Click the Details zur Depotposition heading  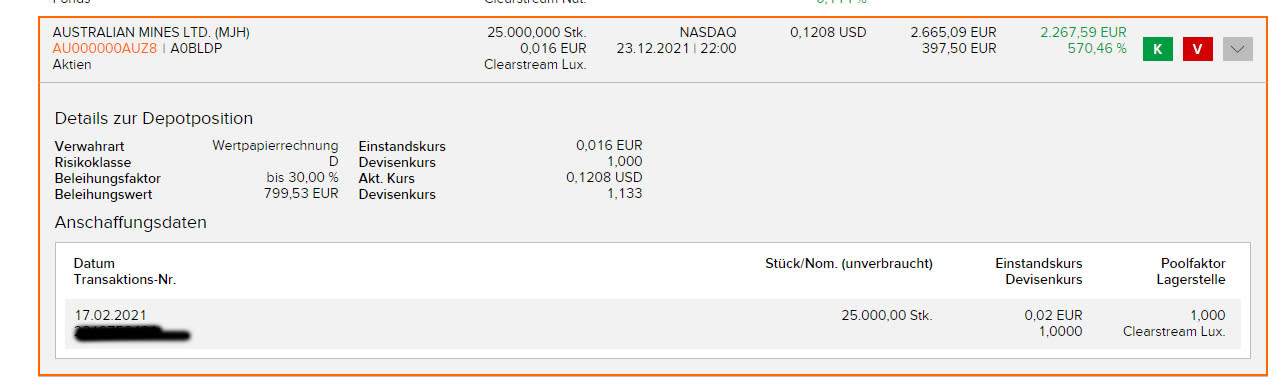[x=154, y=118]
